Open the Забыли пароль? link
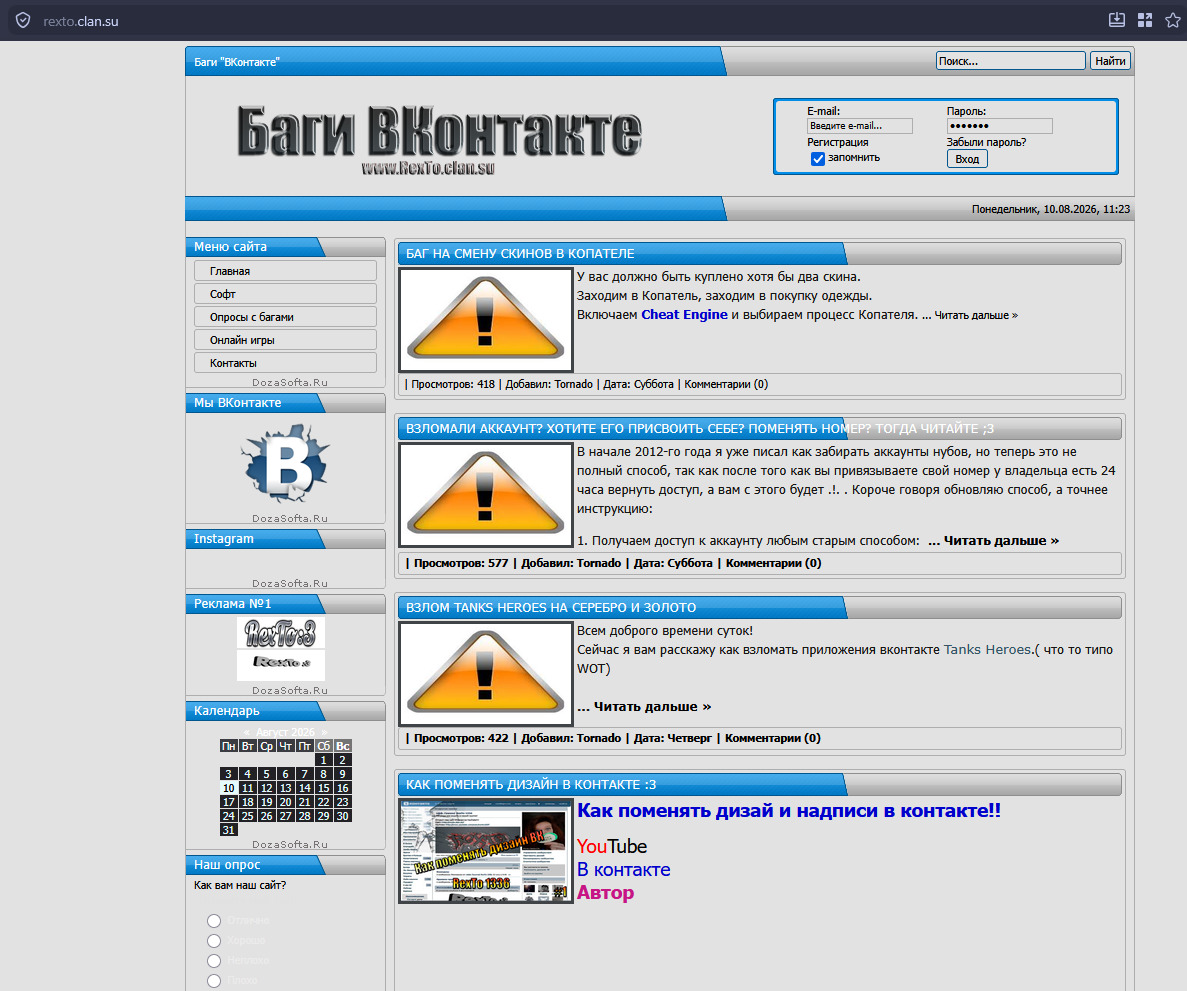The height and width of the screenshot is (991, 1187). 986,142
